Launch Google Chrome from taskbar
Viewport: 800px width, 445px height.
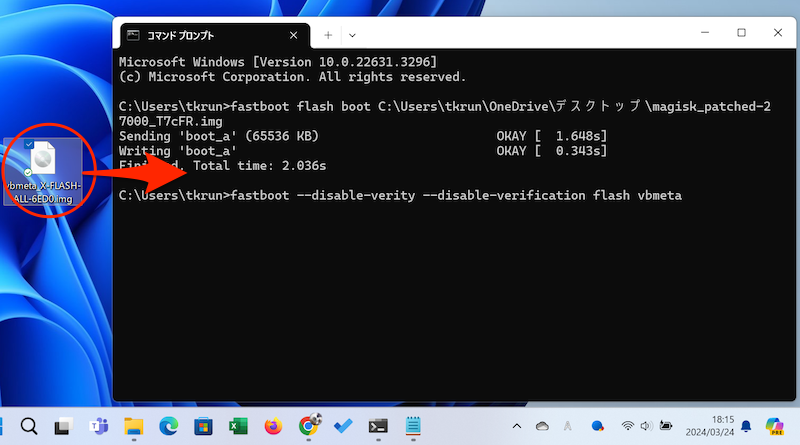[309, 427]
